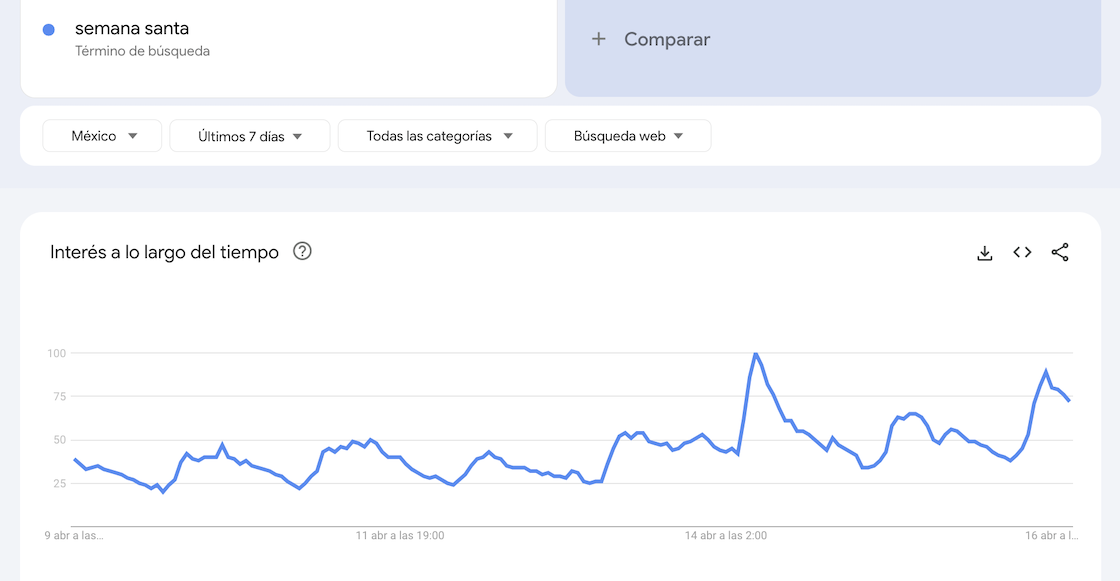Image resolution: width=1120 pixels, height=581 pixels.
Task: Open the help icon beside chart title
Action: click(302, 252)
